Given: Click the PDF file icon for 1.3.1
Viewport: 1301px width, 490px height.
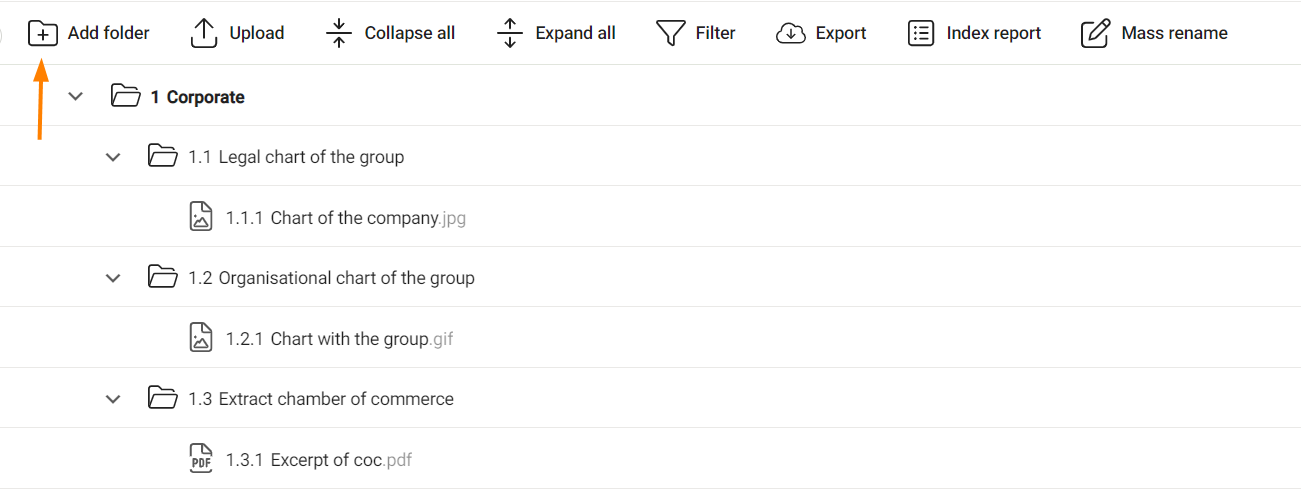Looking at the screenshot, I should (201, 459).
